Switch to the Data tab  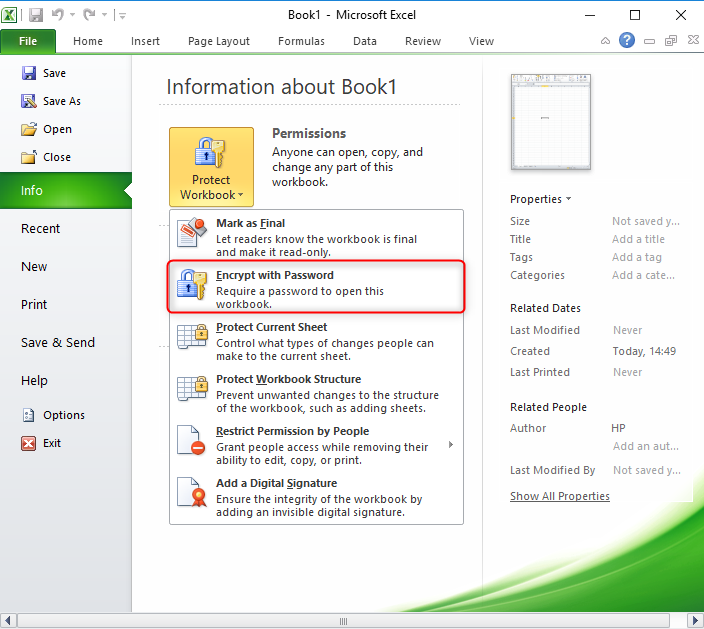tap(365, 41)
